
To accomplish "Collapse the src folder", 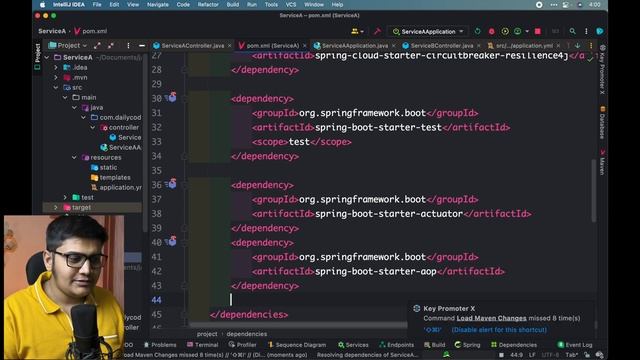I will 56,87.
